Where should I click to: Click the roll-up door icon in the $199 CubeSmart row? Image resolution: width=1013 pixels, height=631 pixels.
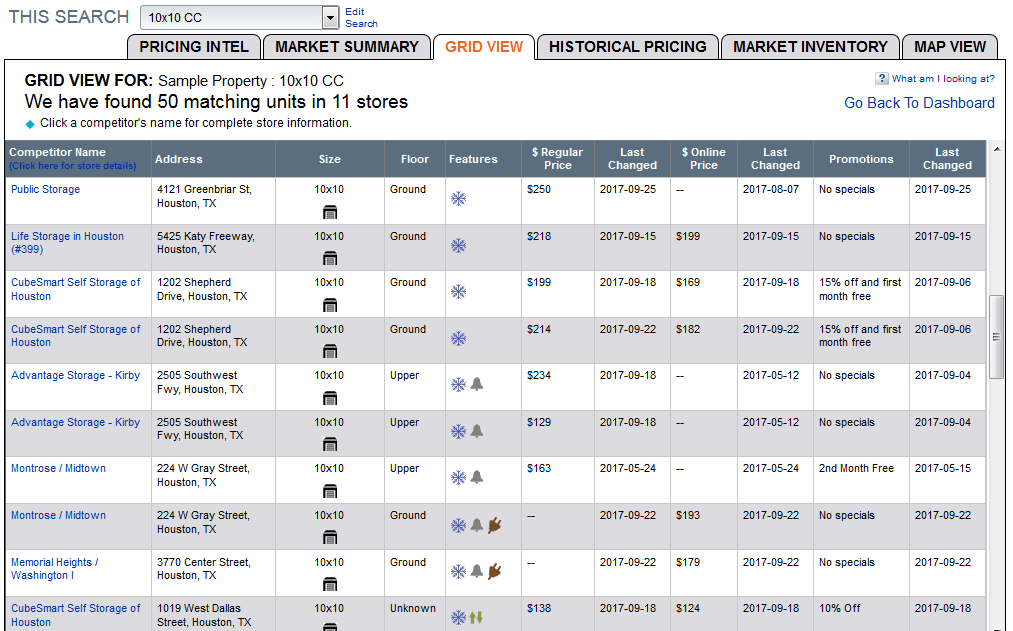(330, 305)
